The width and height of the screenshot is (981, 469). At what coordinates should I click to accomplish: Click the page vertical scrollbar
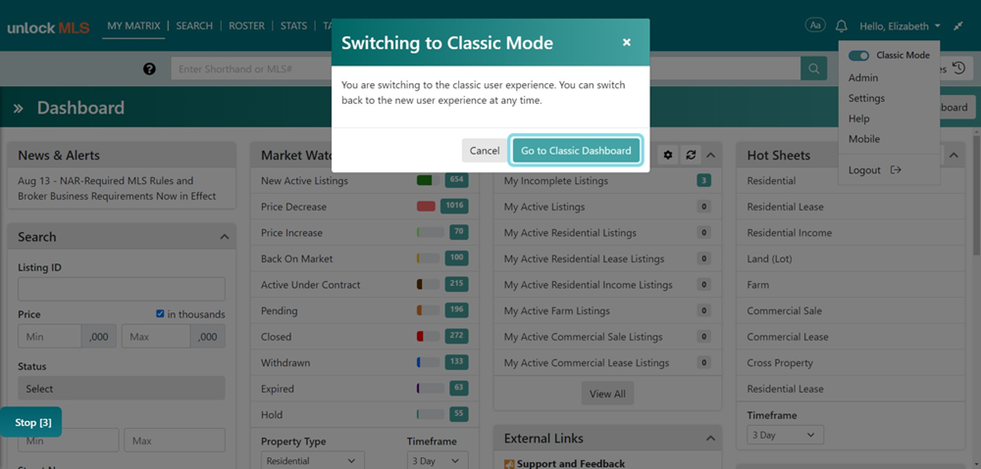tap(977, 194)
